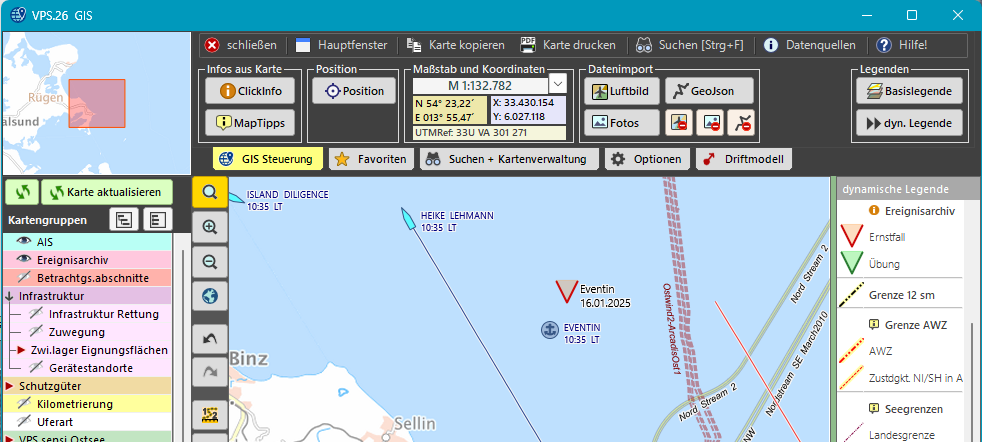This screenshot has width=982, height=442.
Task: Open the Basislegende
Action: tap(910, 91)
